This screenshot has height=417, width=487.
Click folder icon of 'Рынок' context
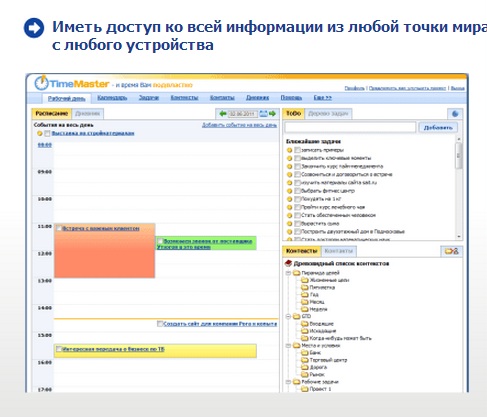(304, 374)
